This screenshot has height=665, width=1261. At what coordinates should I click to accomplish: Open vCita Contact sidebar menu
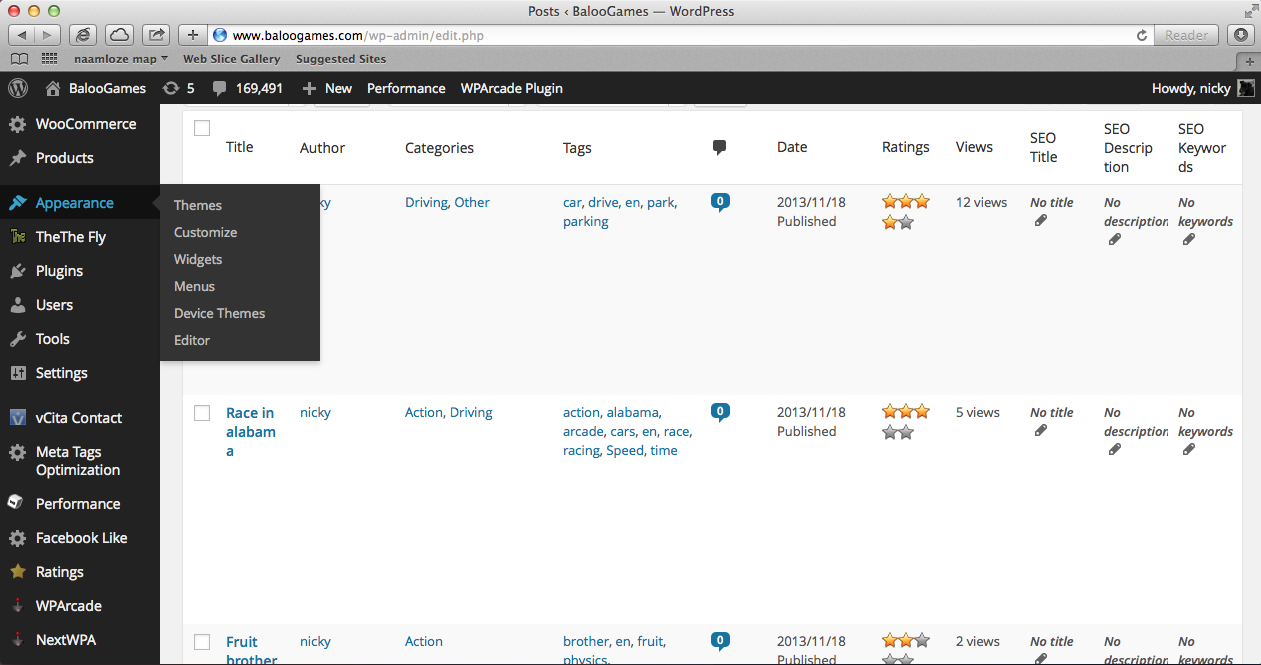80,418
